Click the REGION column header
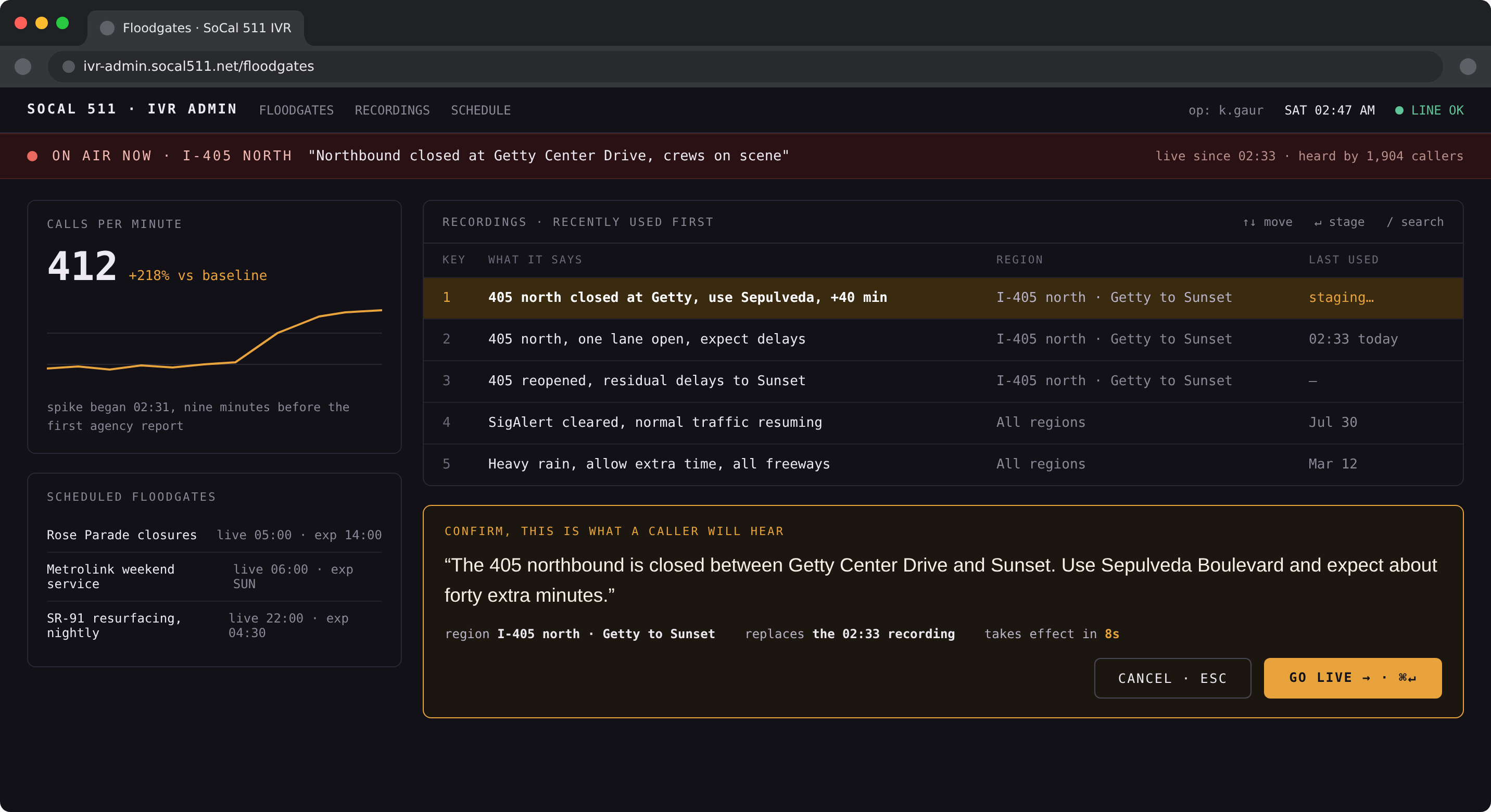The height and width of the screenshot is (812, 1491). [1019, 259]
